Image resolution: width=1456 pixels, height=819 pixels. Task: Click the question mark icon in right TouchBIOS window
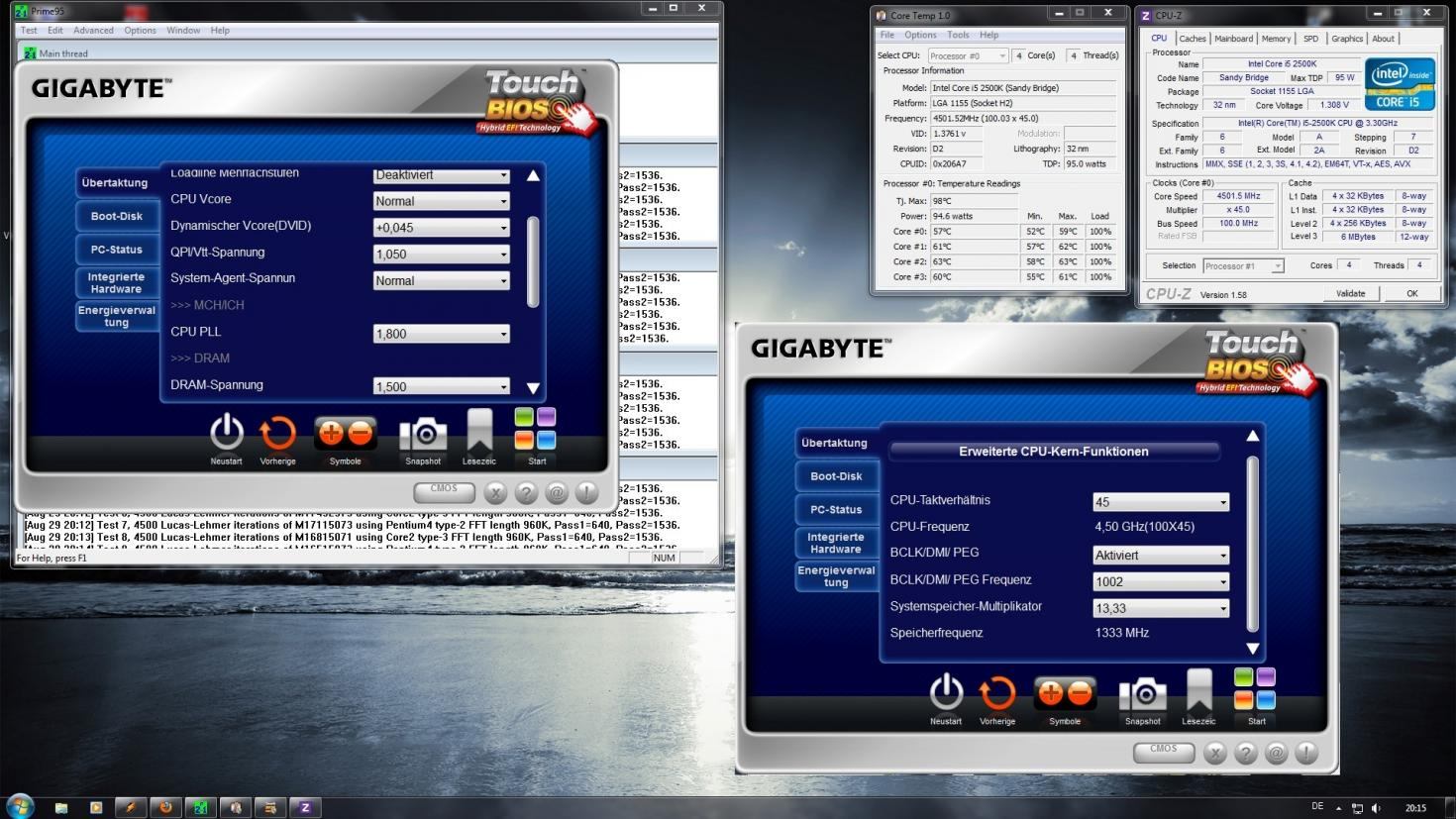tap(1246, 754)
